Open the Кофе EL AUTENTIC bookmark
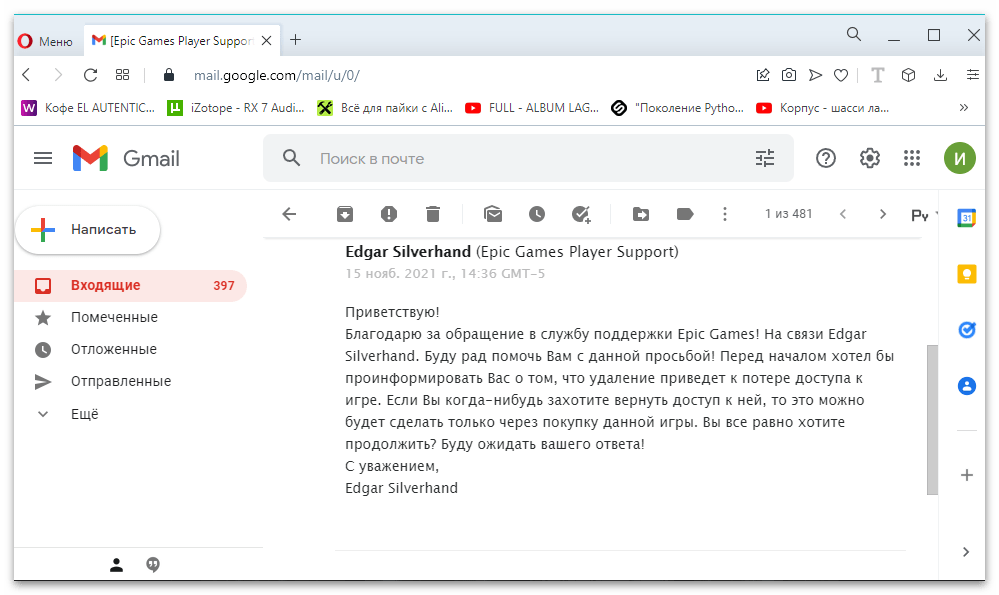This screenshot has width=999, height=595. click(89, 108)
